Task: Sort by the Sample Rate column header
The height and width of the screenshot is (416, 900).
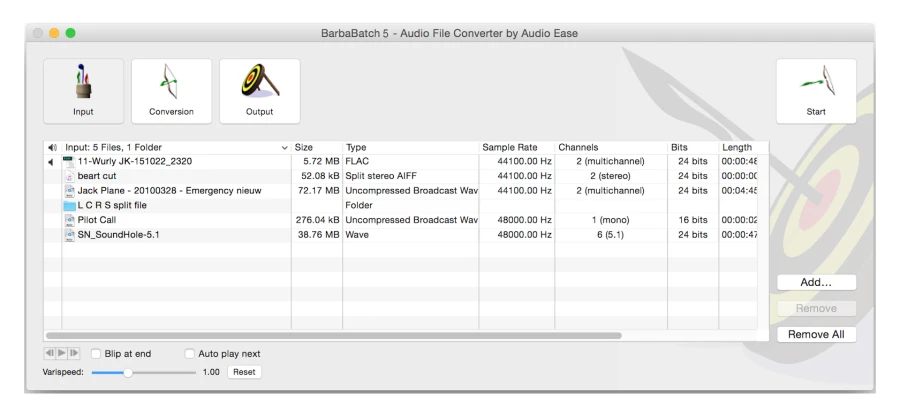Action: [517, 147]
